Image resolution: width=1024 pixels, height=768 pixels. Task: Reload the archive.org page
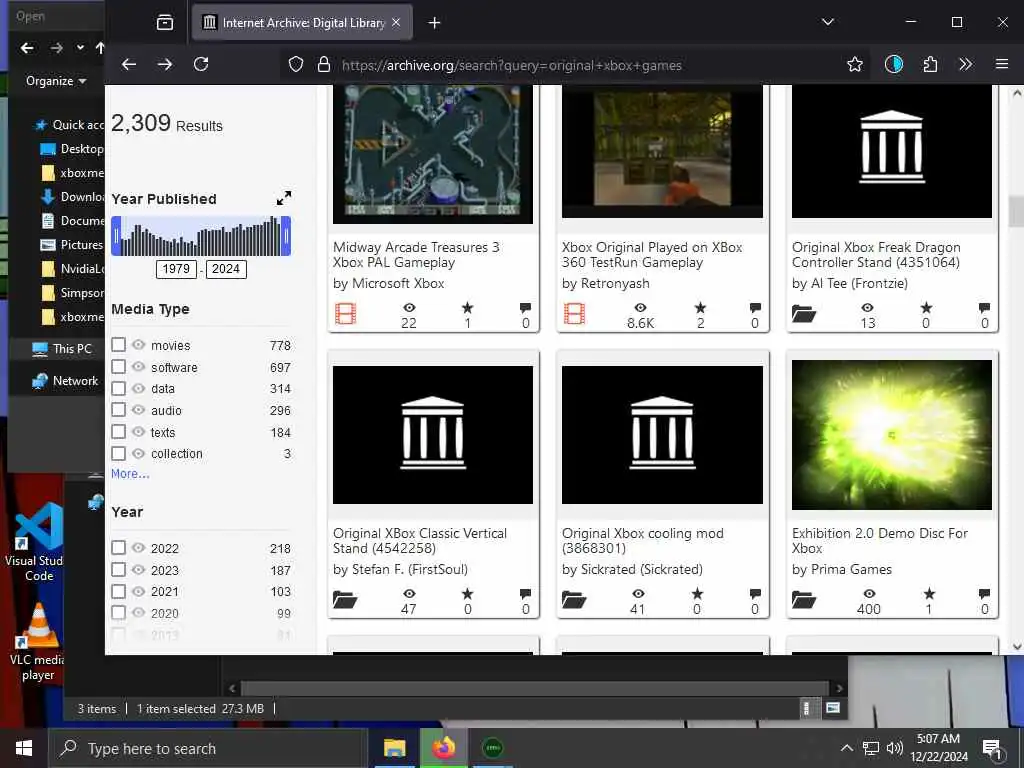[x=201, y=64]
